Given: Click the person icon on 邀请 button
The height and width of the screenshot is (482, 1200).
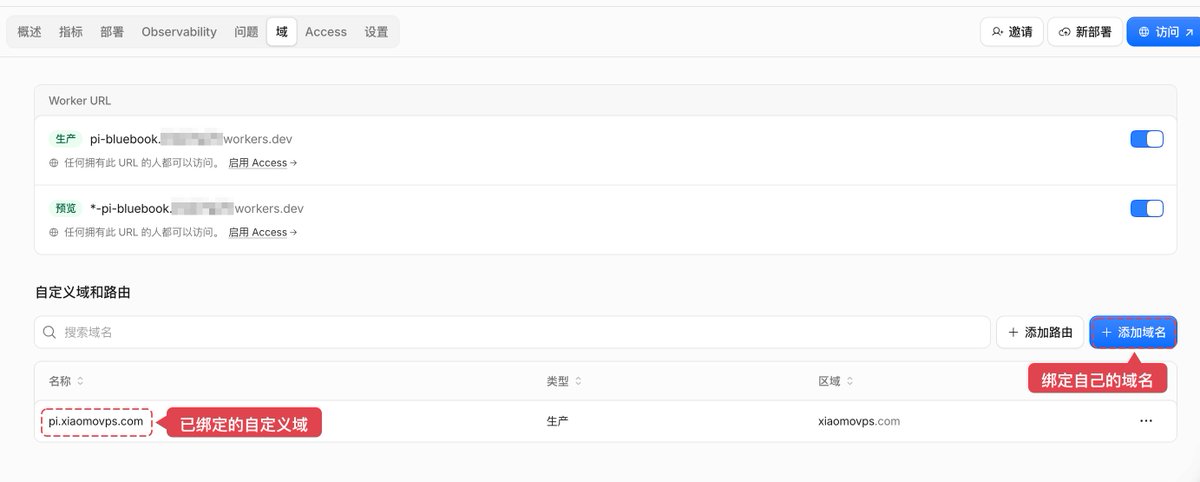Looking at the screenshot, I should coord(997,32).
